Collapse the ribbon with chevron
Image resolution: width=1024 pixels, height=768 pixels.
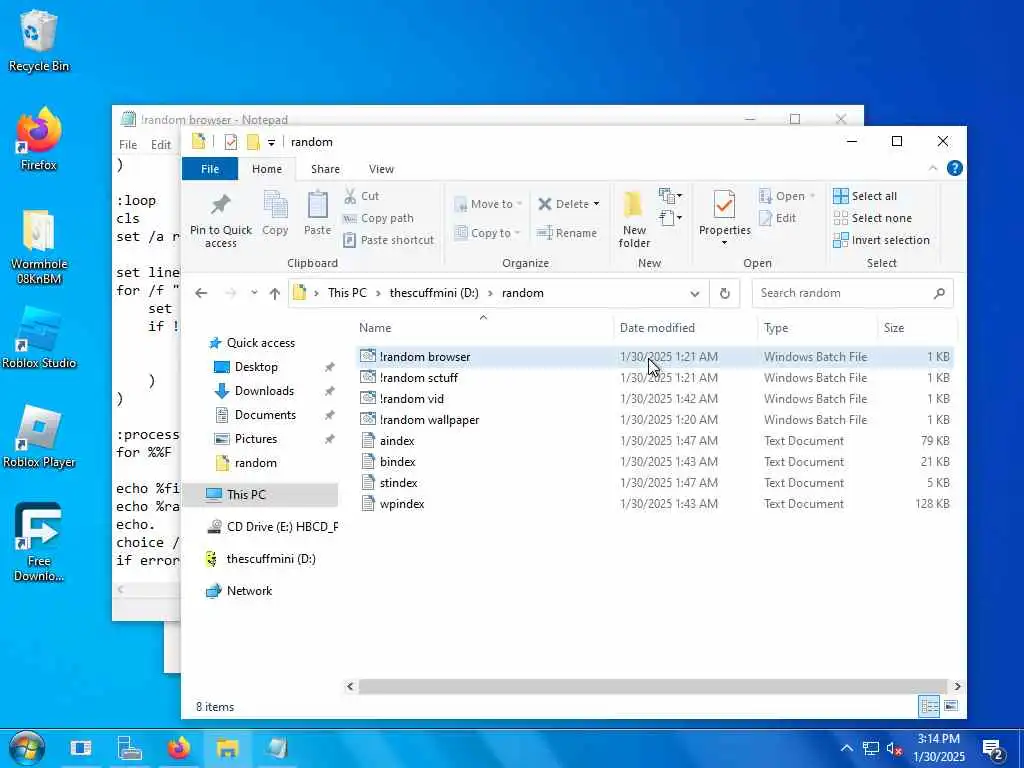point(933,168)
